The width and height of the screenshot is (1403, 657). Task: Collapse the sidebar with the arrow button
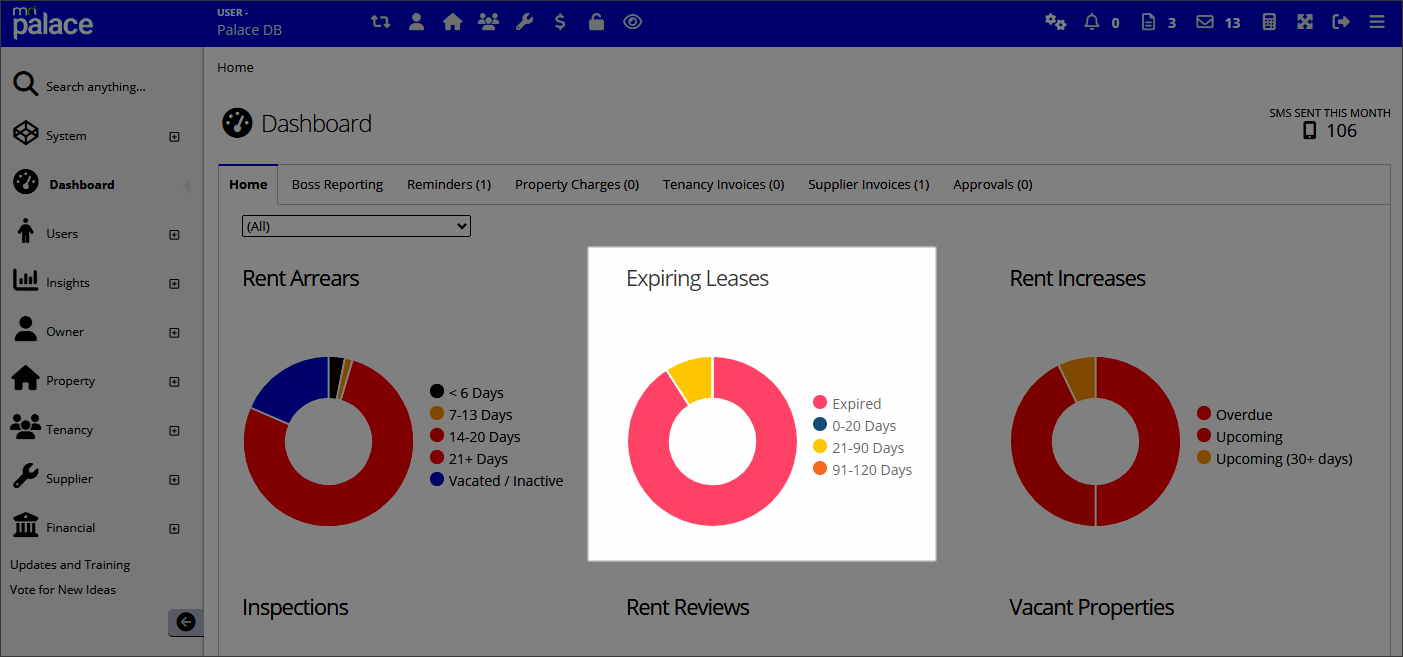pyautogui.click(x=185, y=622)
